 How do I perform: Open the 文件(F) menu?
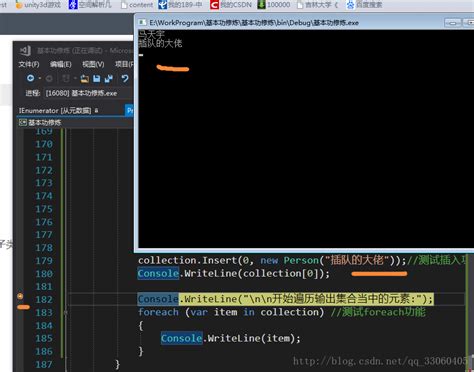pos(29,64)
